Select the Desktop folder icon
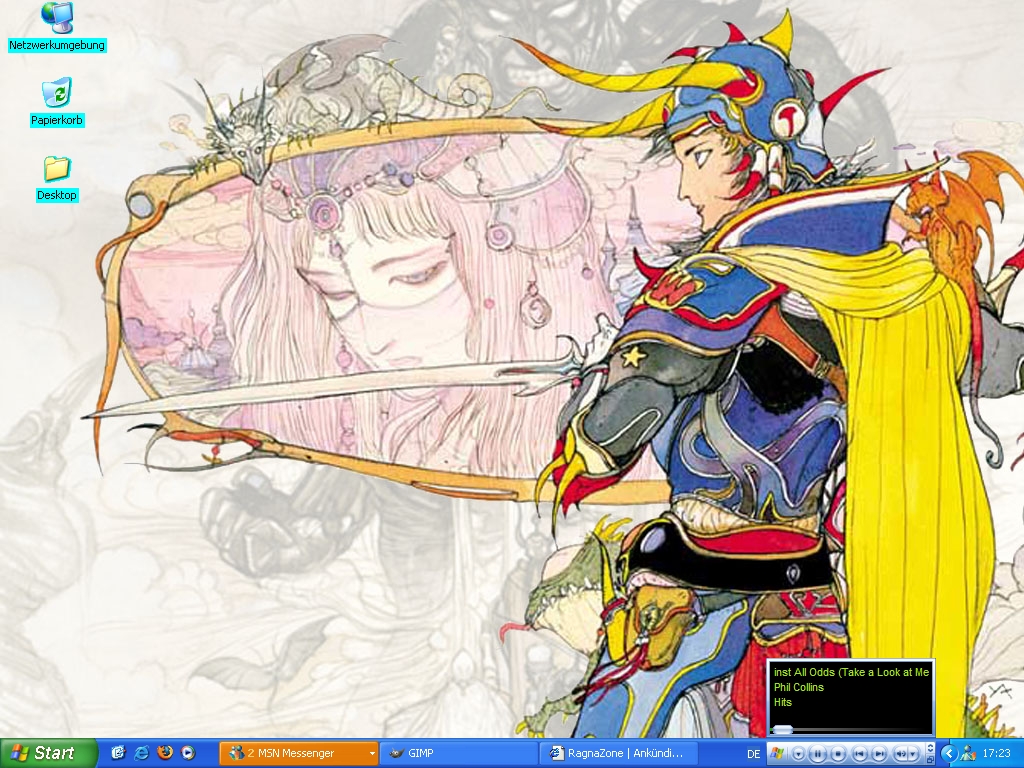 pos(56,168)
